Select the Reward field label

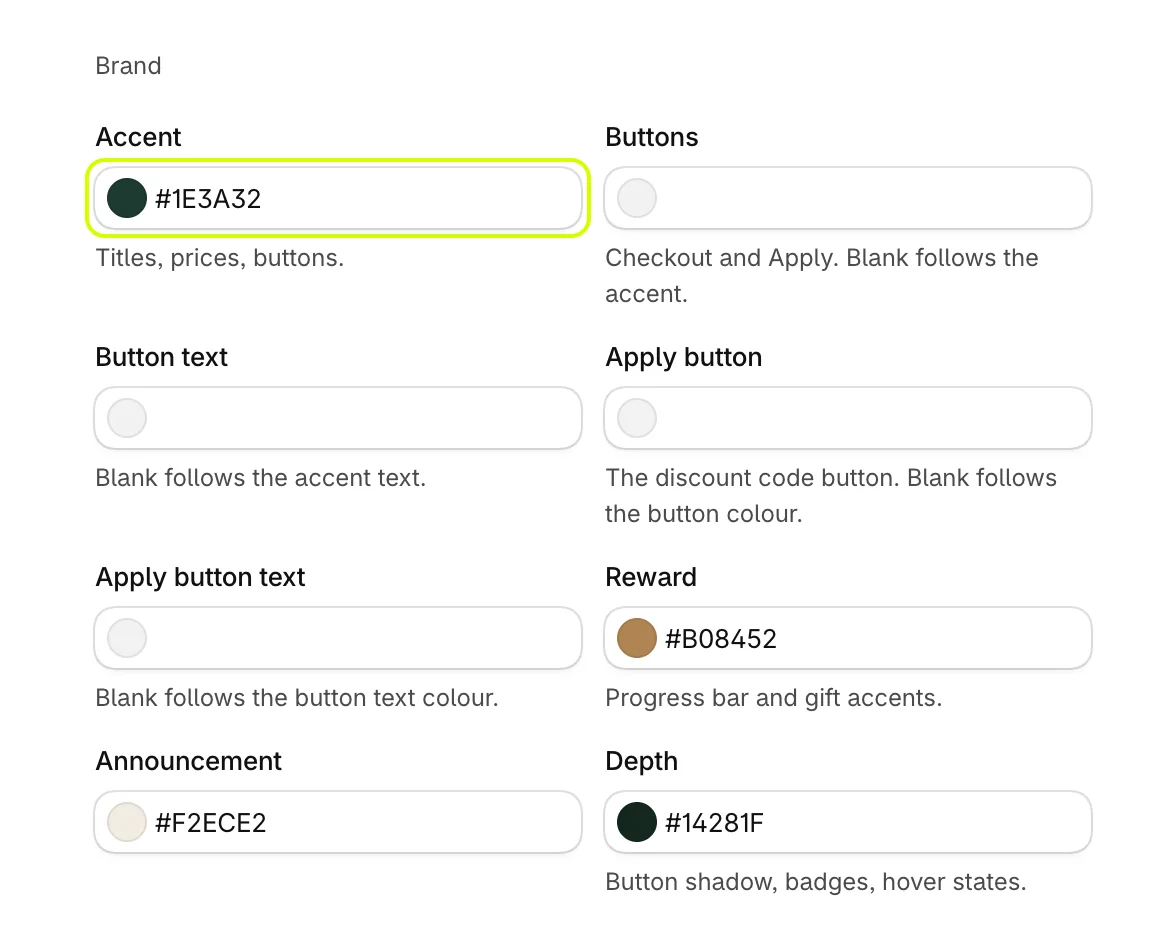[650, 576]
